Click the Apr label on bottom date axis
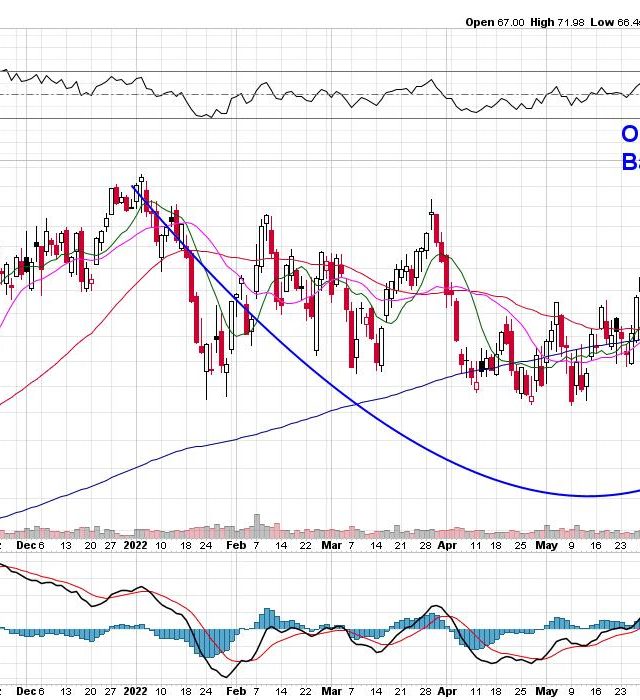Screen dimensions: 640x700 coord(448,691)
